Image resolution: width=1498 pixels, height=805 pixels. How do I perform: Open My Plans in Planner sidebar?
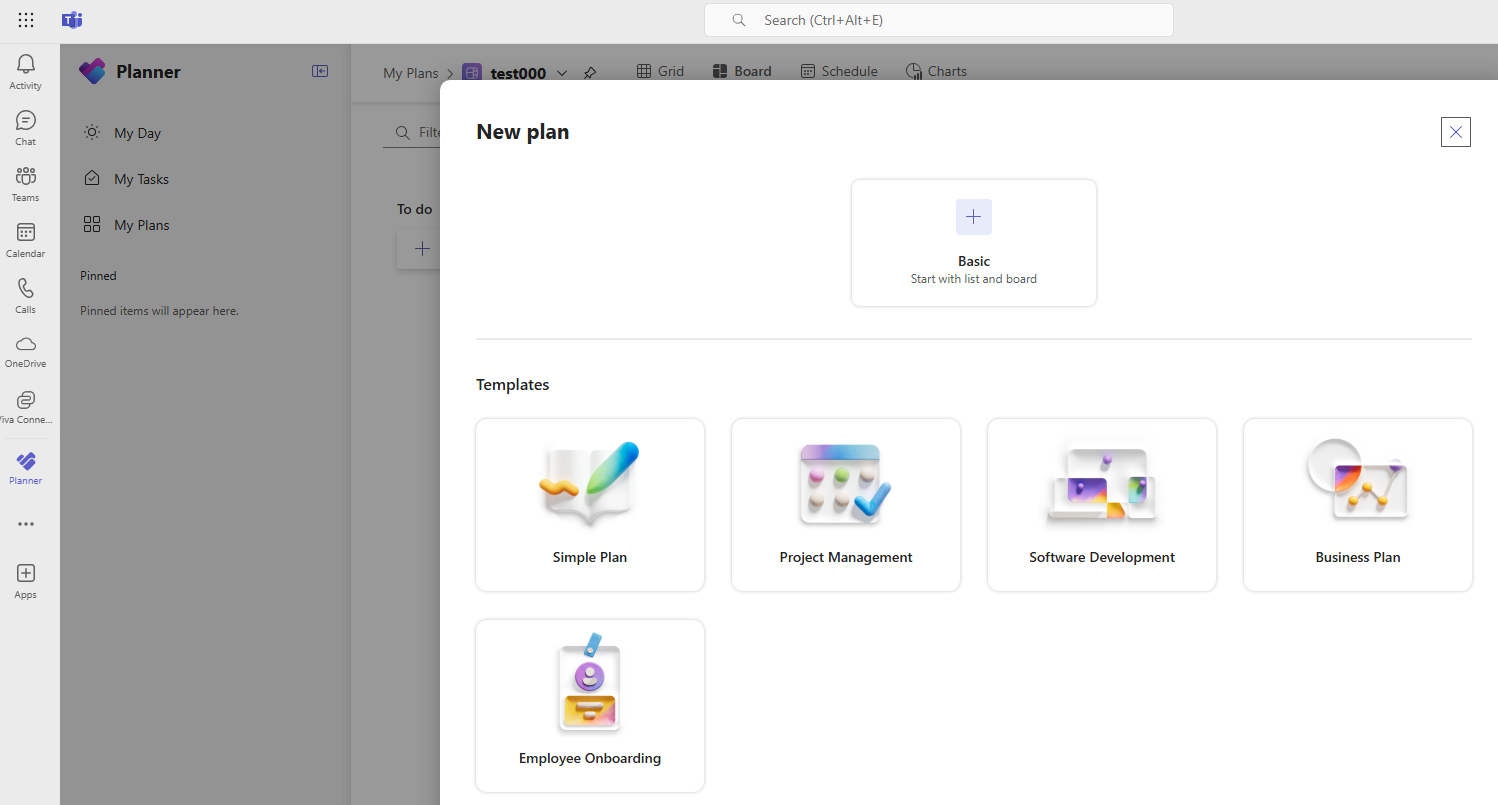tap(205, 225)
